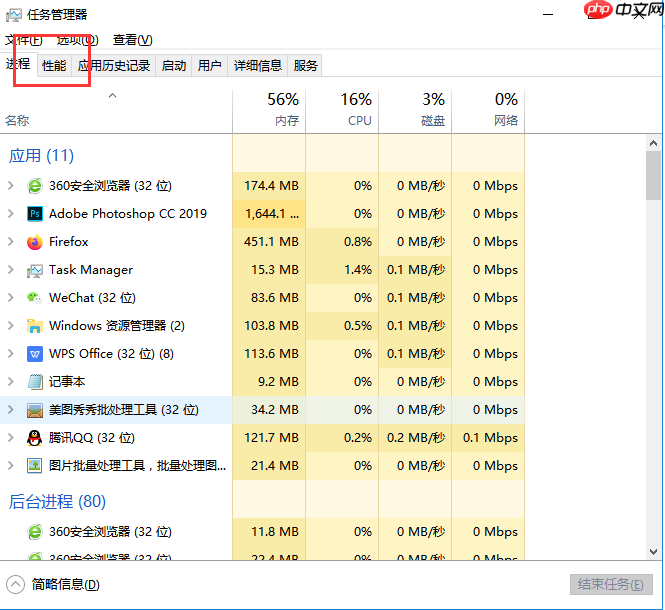Click the 11.8 MB background 360安全浏览器 memory cell
The image size is (665, 610).
coord(269,532)
